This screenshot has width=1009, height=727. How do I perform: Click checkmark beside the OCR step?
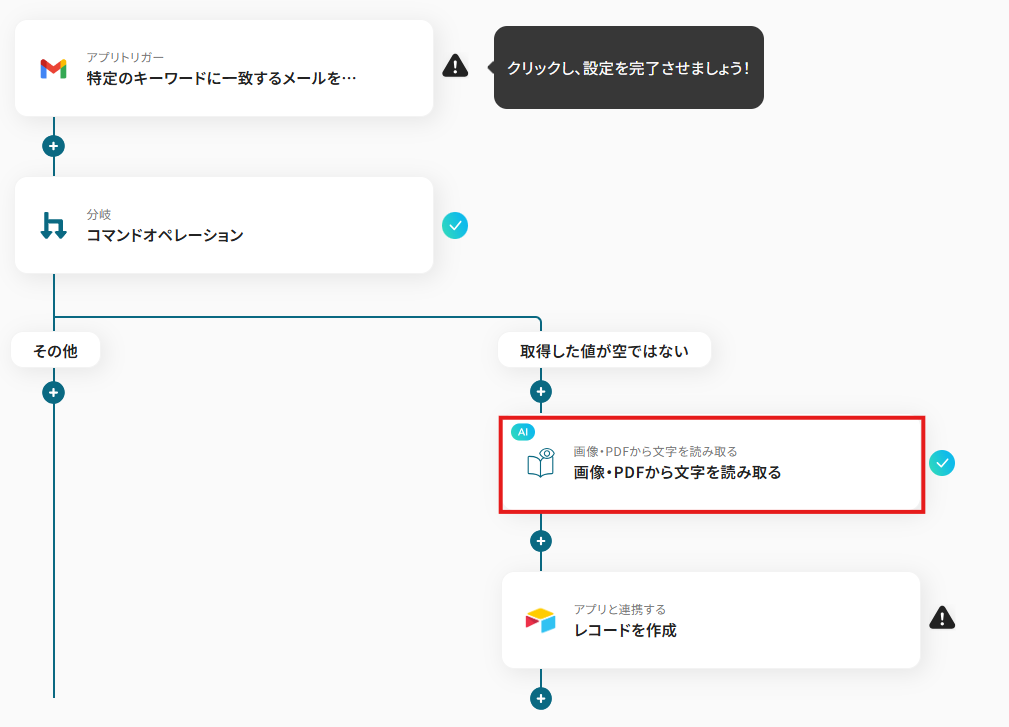pos(941,463)
